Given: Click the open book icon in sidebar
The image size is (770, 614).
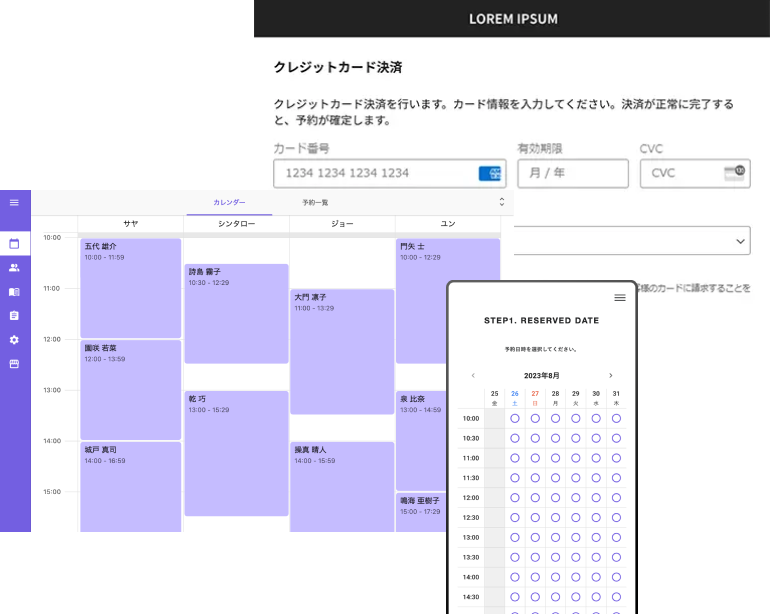Looking at the screenshot, I should 14,292.
